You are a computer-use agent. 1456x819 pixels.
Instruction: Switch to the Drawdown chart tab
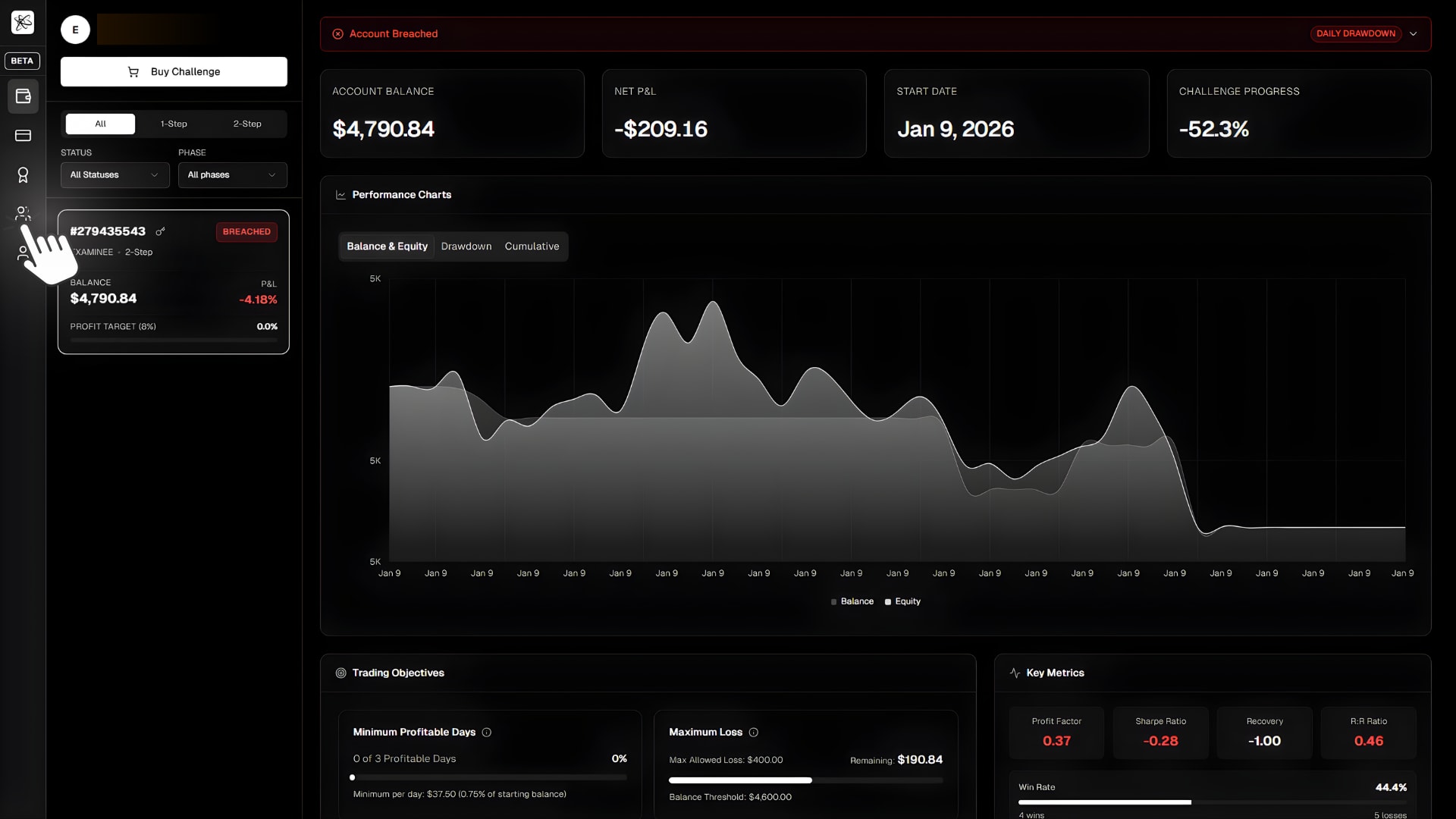point(466,246)
